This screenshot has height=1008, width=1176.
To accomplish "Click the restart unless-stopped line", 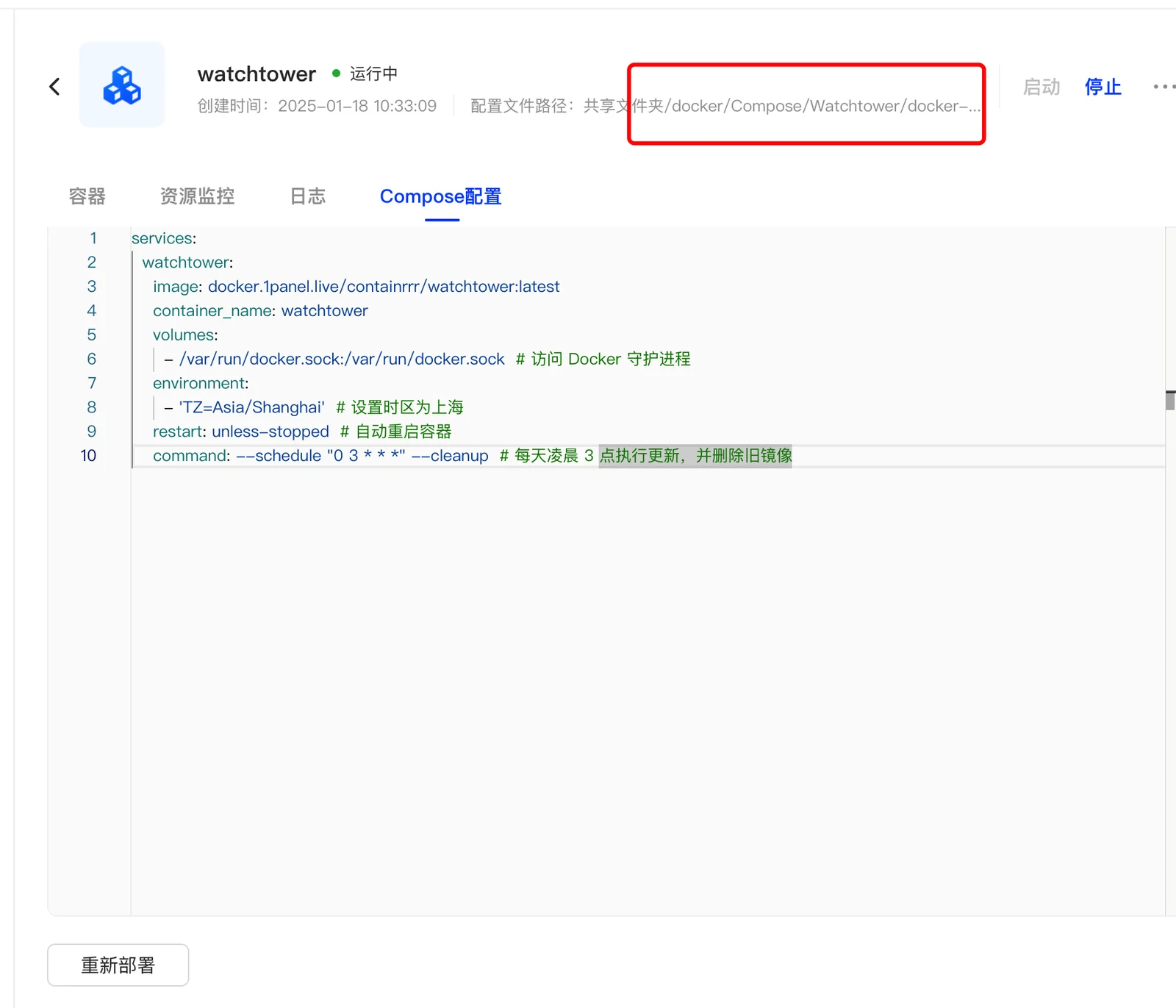I will [x=240, y=432].
